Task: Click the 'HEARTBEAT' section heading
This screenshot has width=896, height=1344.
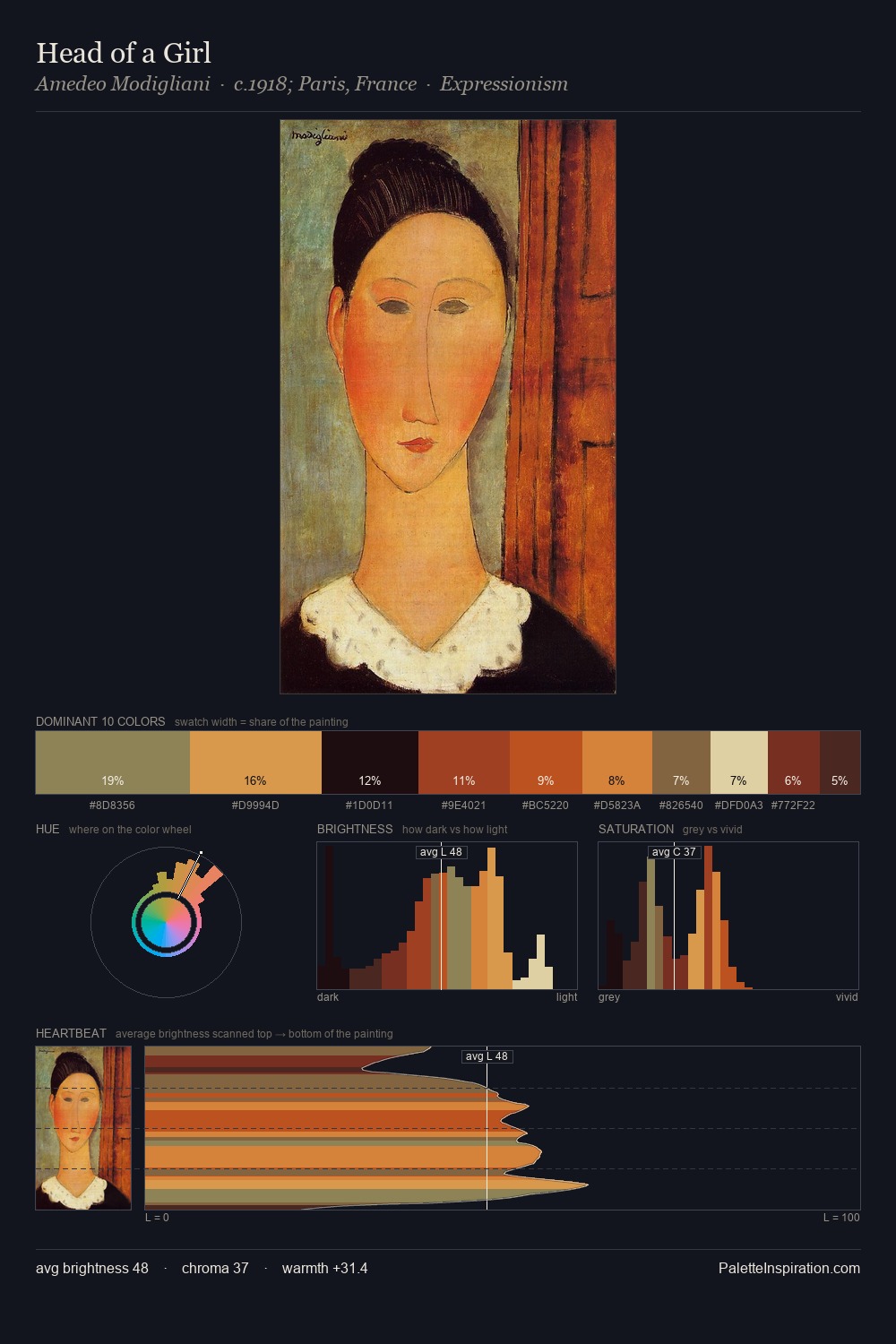Action: tap(71, 1033)
